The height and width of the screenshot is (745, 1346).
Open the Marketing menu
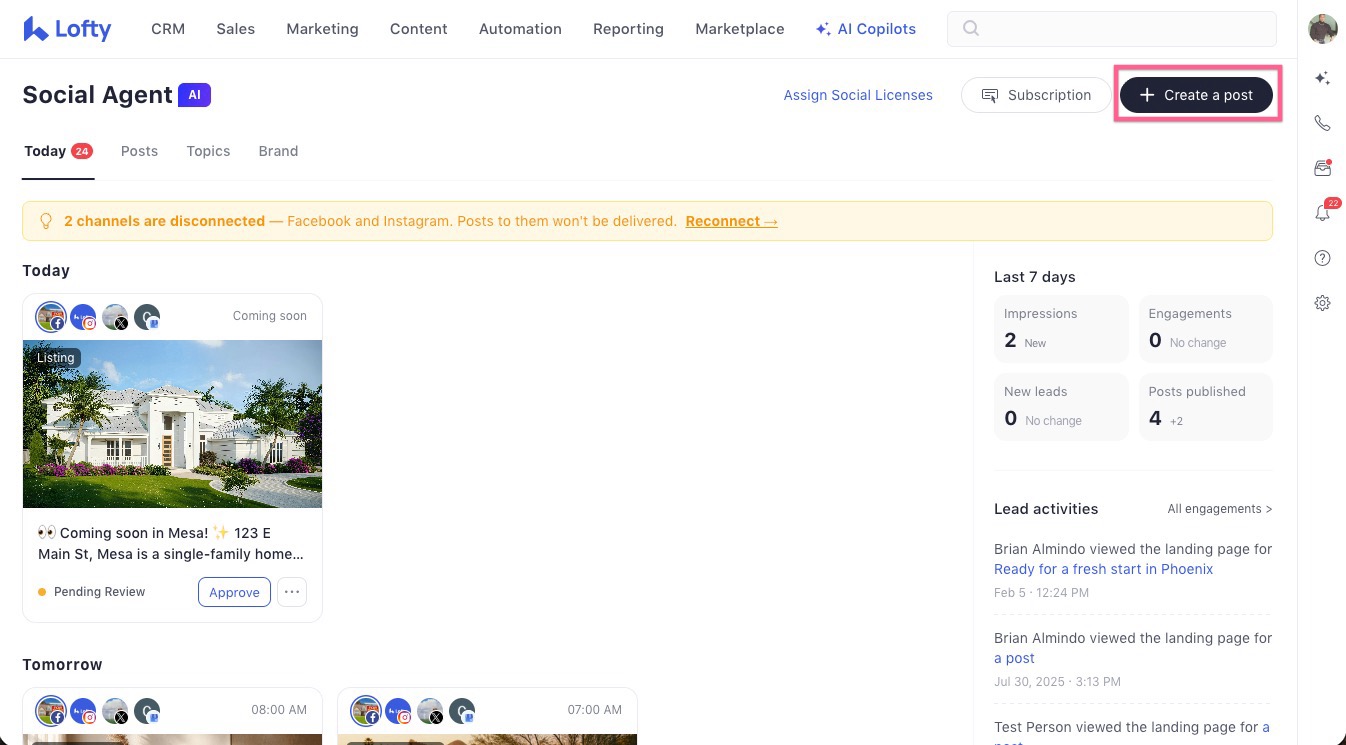click(322, 29)
